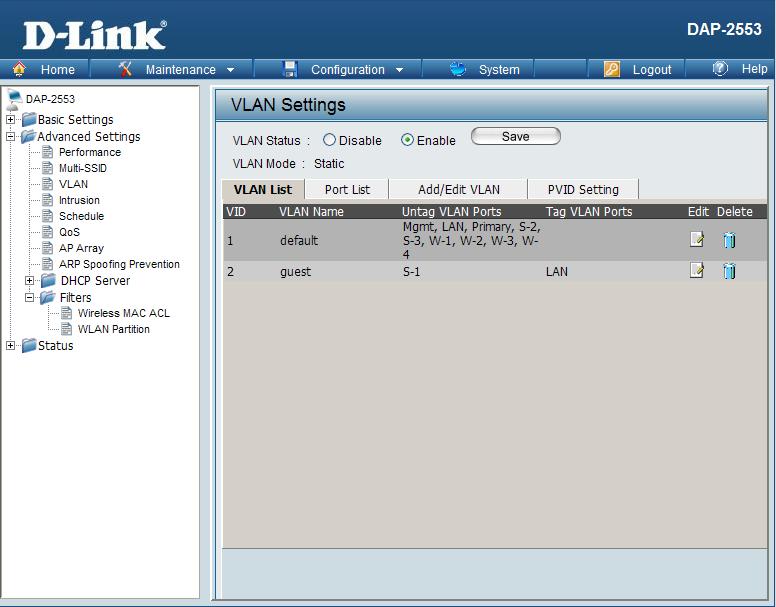Click the Multi-SSID page icon
Screen dimensions: 776x607
coord(48,168)
